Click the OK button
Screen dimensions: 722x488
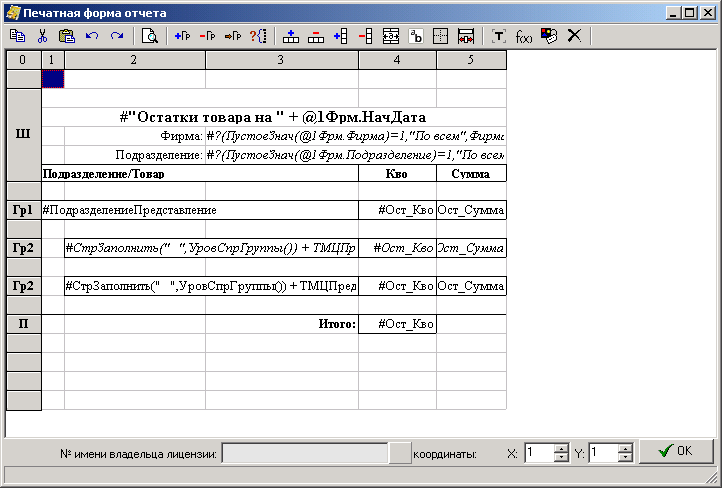point(675,451)
